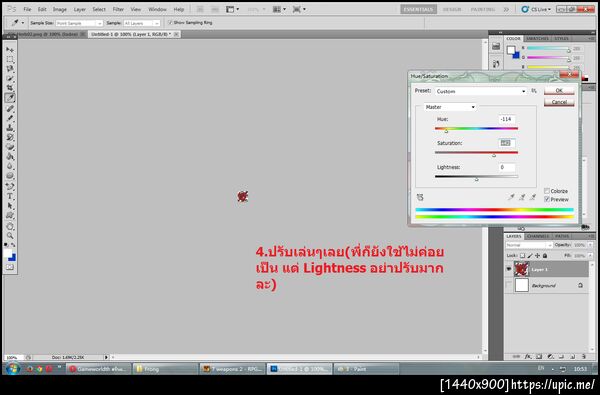This screenshot has height=395, width=600.
Task: Click the Saturation slider handle
Action: (x=494, y=155)
